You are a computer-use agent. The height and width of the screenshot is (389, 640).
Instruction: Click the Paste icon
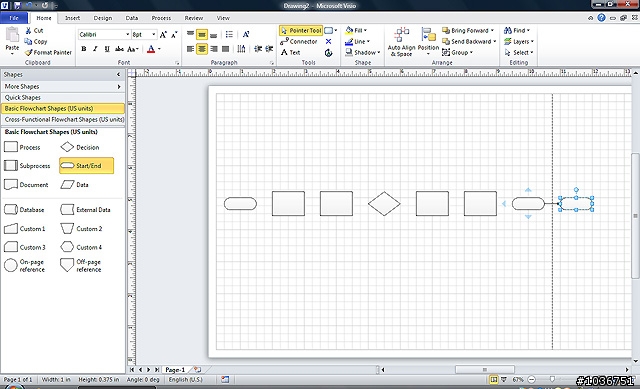12,35
